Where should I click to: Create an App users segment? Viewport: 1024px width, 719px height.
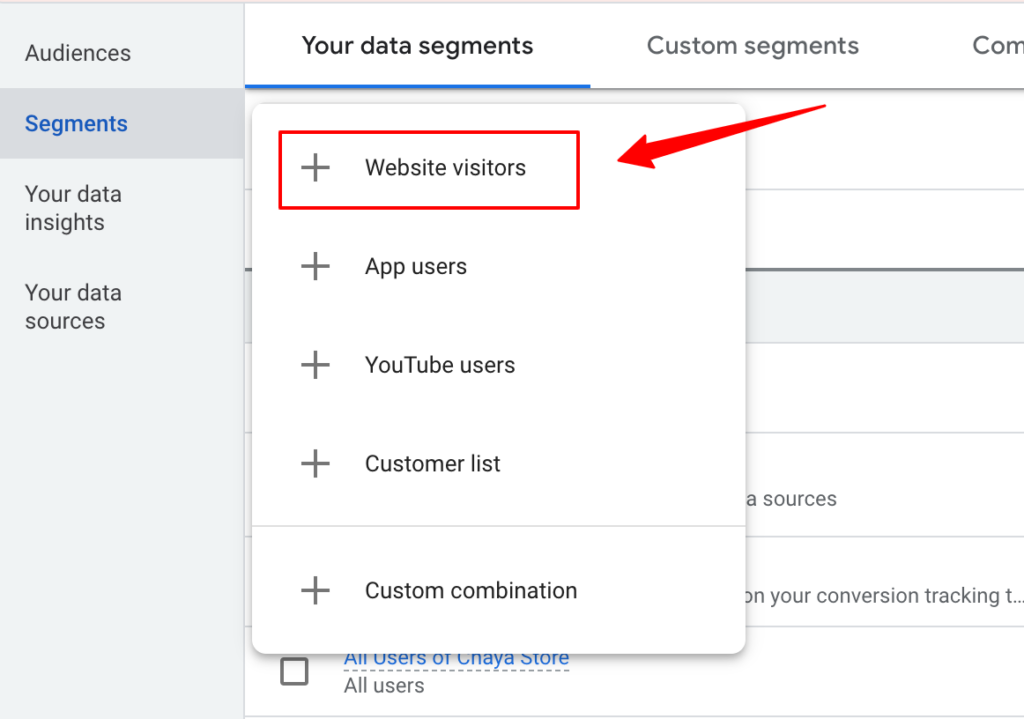(x=416, y=266)
